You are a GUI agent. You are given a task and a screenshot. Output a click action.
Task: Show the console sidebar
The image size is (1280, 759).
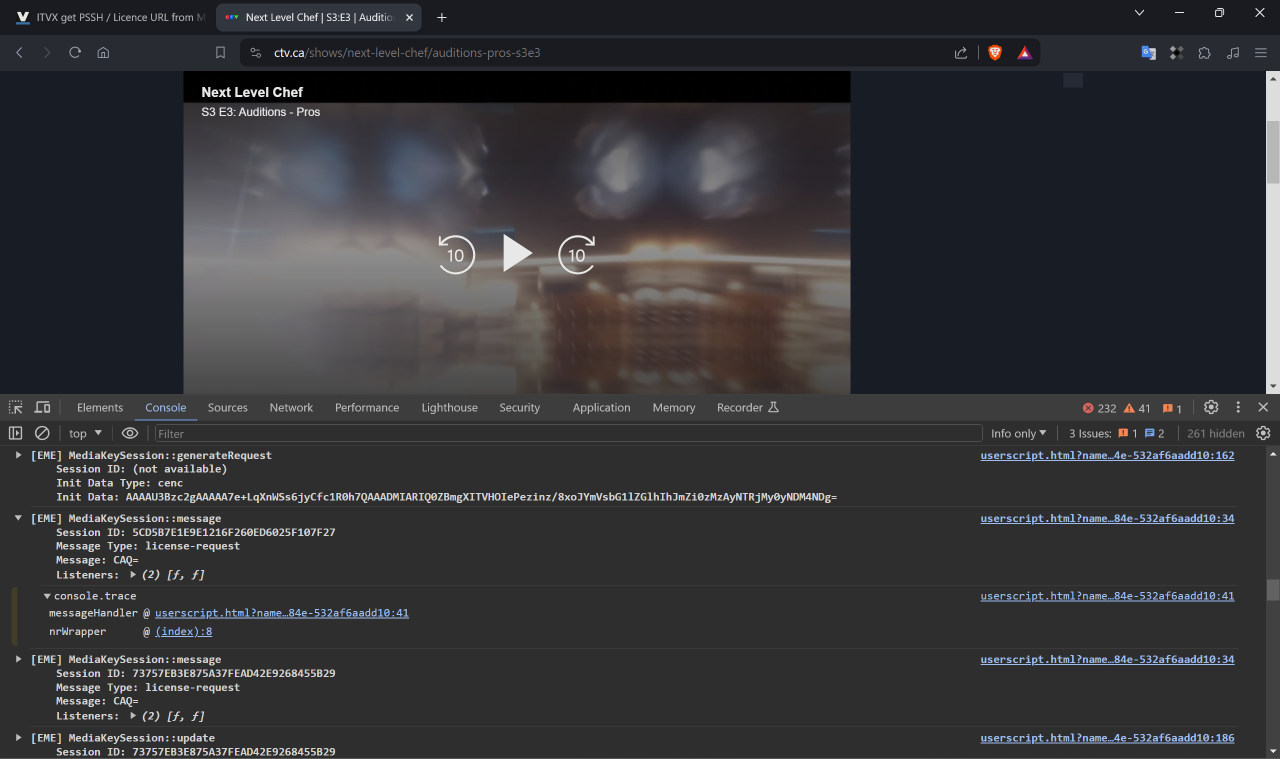pyautogui.click(x=15, y=433)
